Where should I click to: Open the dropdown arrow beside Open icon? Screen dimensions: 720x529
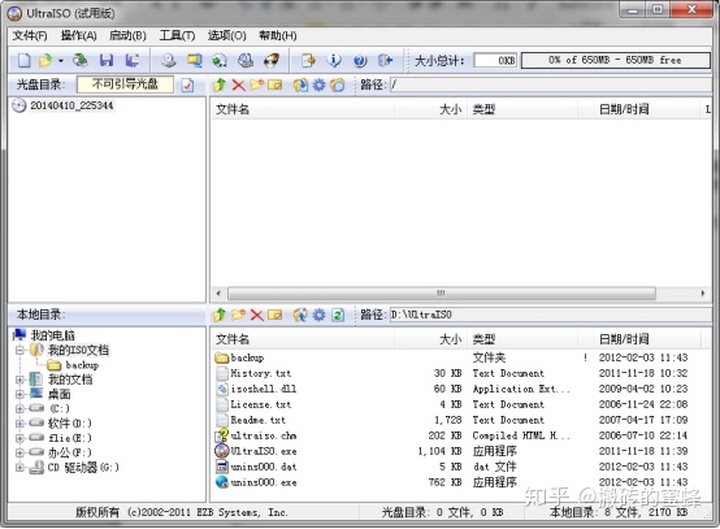tap(61, 61)
